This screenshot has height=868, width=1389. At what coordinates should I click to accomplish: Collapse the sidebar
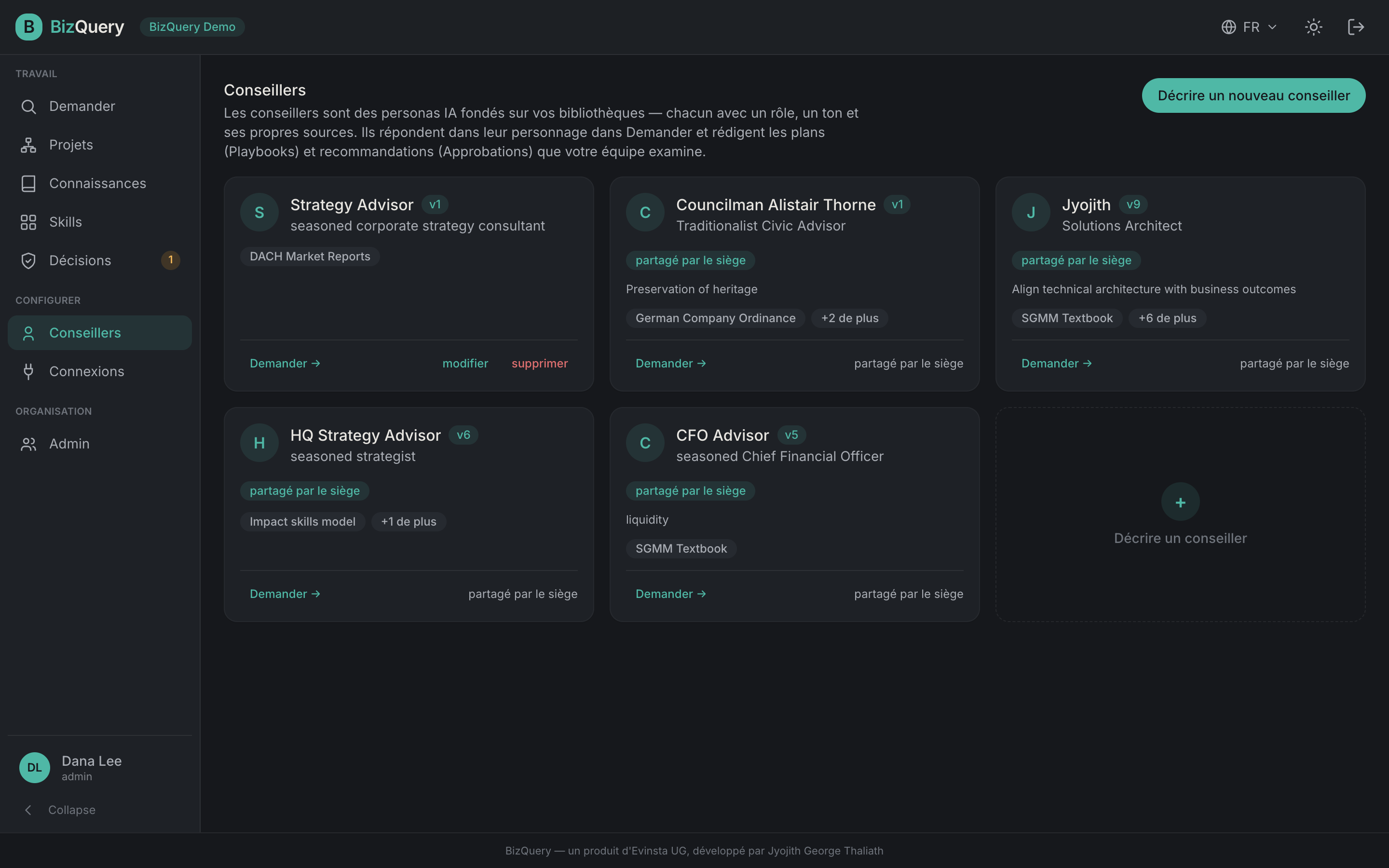pos(60,810)
